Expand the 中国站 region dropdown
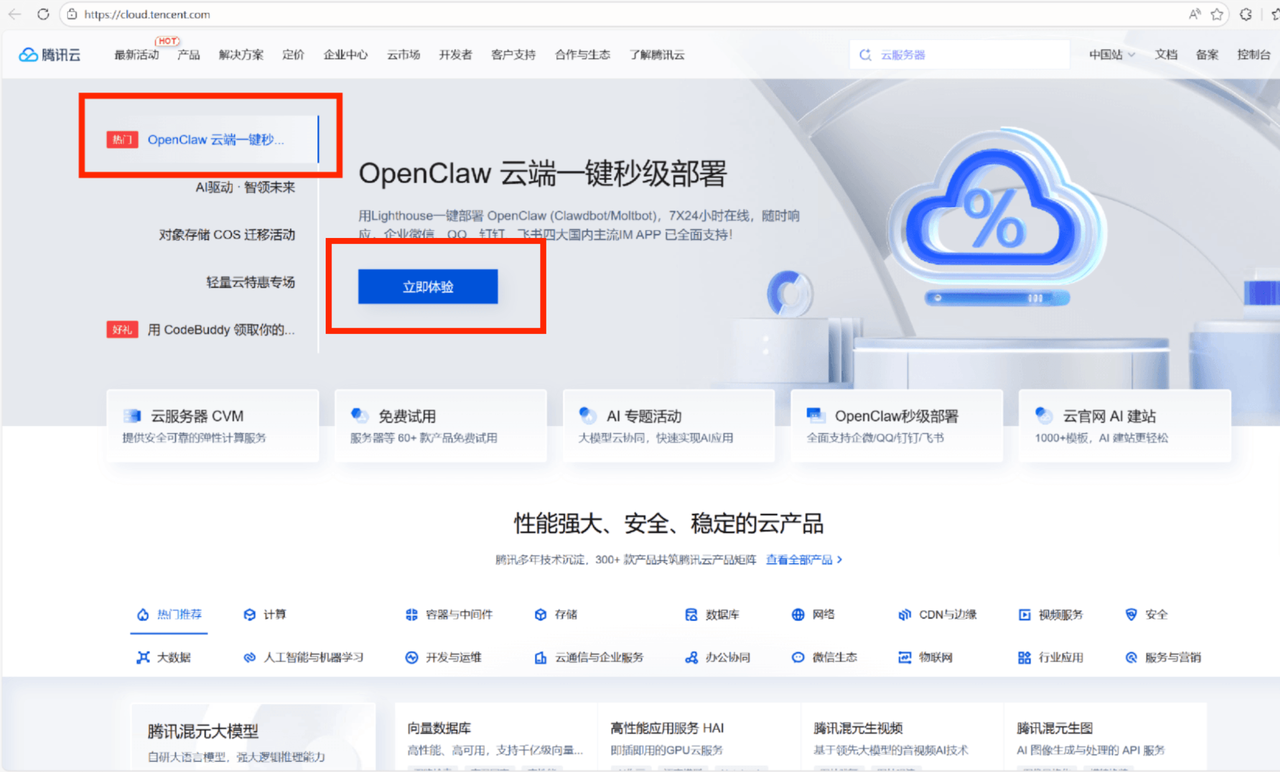 coord(1111,55)
